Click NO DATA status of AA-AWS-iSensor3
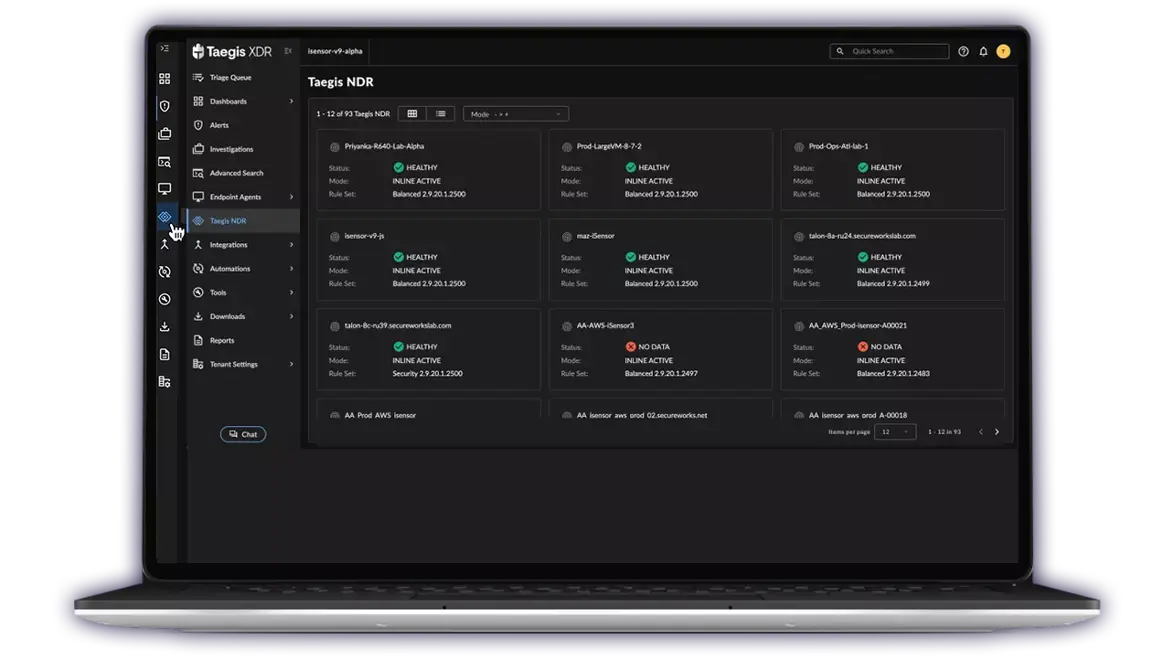Screen dimensions: 1174x660 (648, 347)
